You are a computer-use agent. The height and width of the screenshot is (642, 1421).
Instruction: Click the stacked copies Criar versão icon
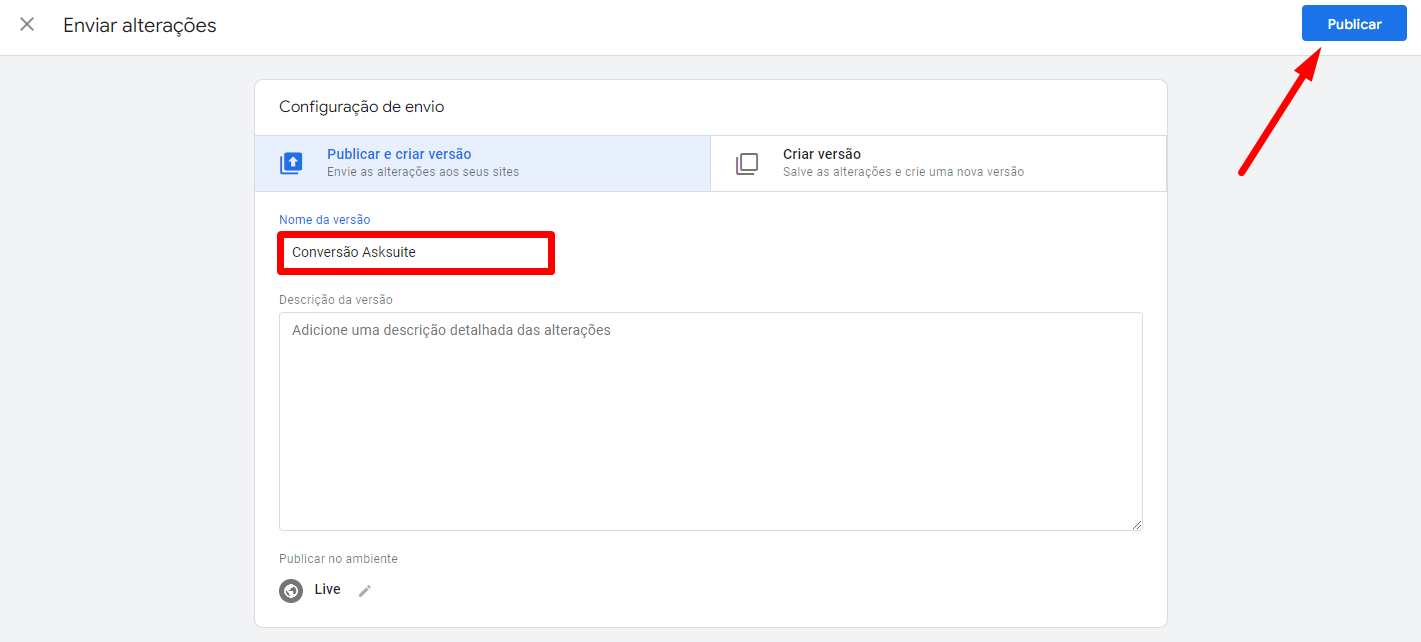[747, 163]
